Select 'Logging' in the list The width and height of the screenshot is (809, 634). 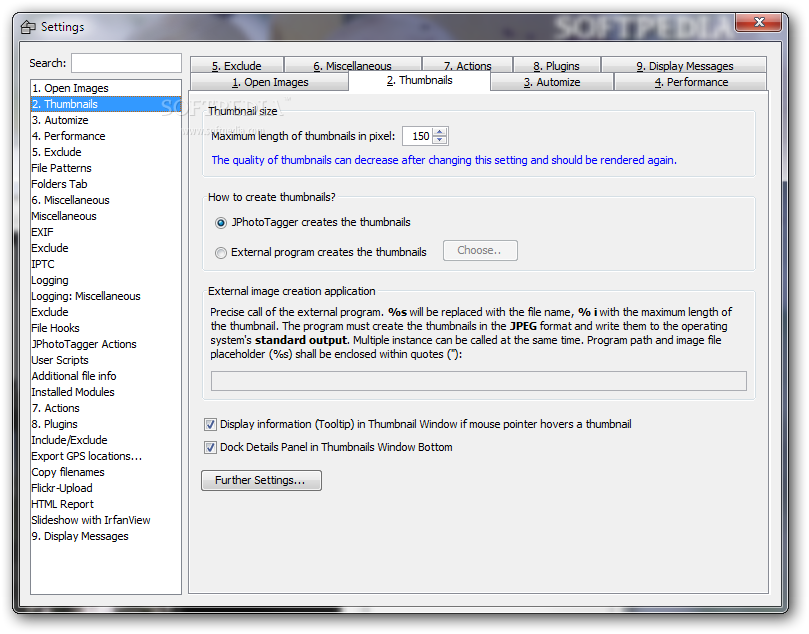(x=106, y=280)
